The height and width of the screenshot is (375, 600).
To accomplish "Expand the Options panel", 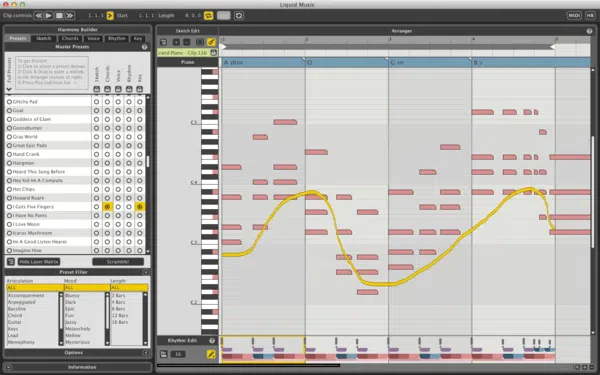I will point(146,352).
